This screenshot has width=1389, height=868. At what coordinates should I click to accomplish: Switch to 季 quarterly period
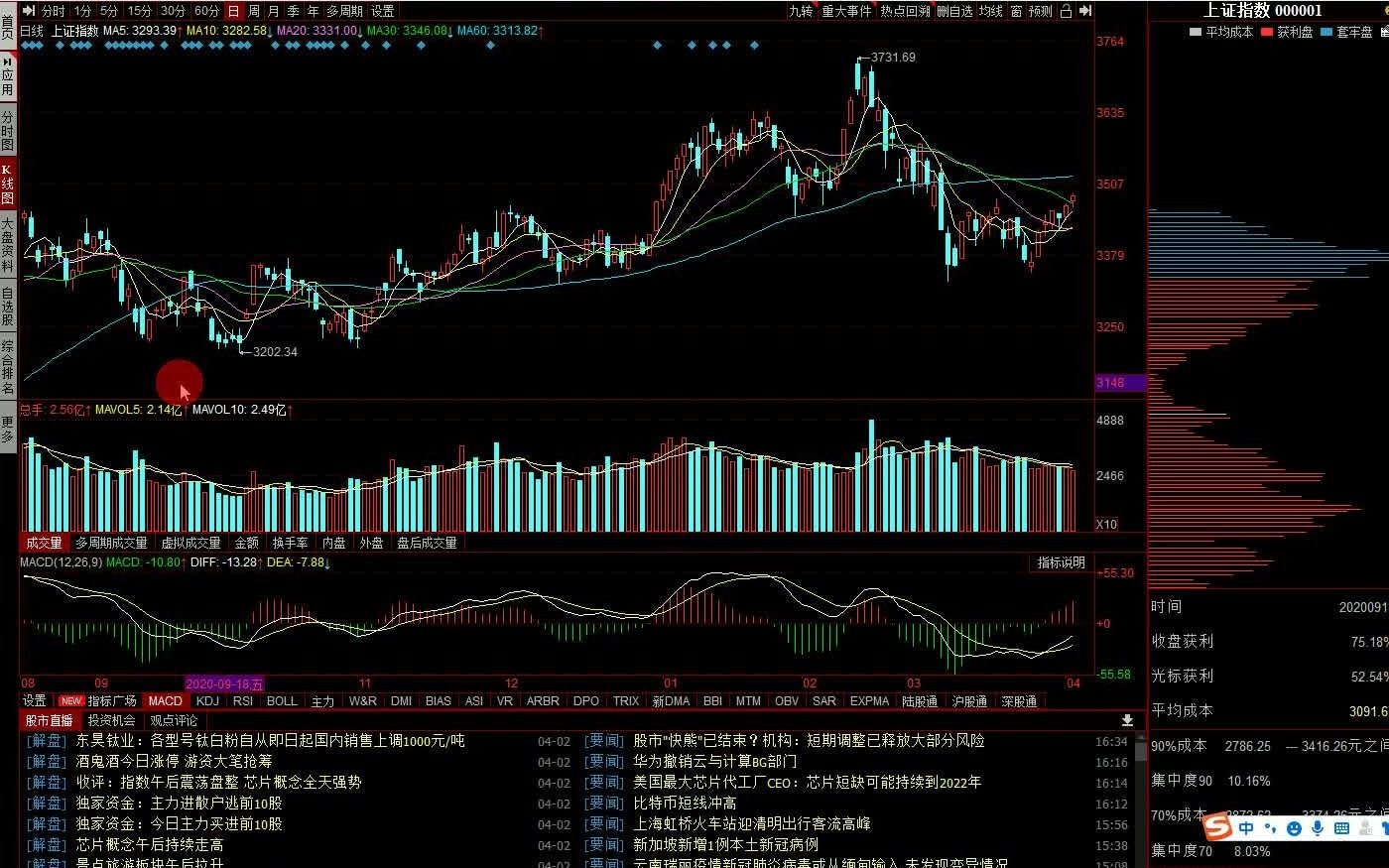click(294, 11)
